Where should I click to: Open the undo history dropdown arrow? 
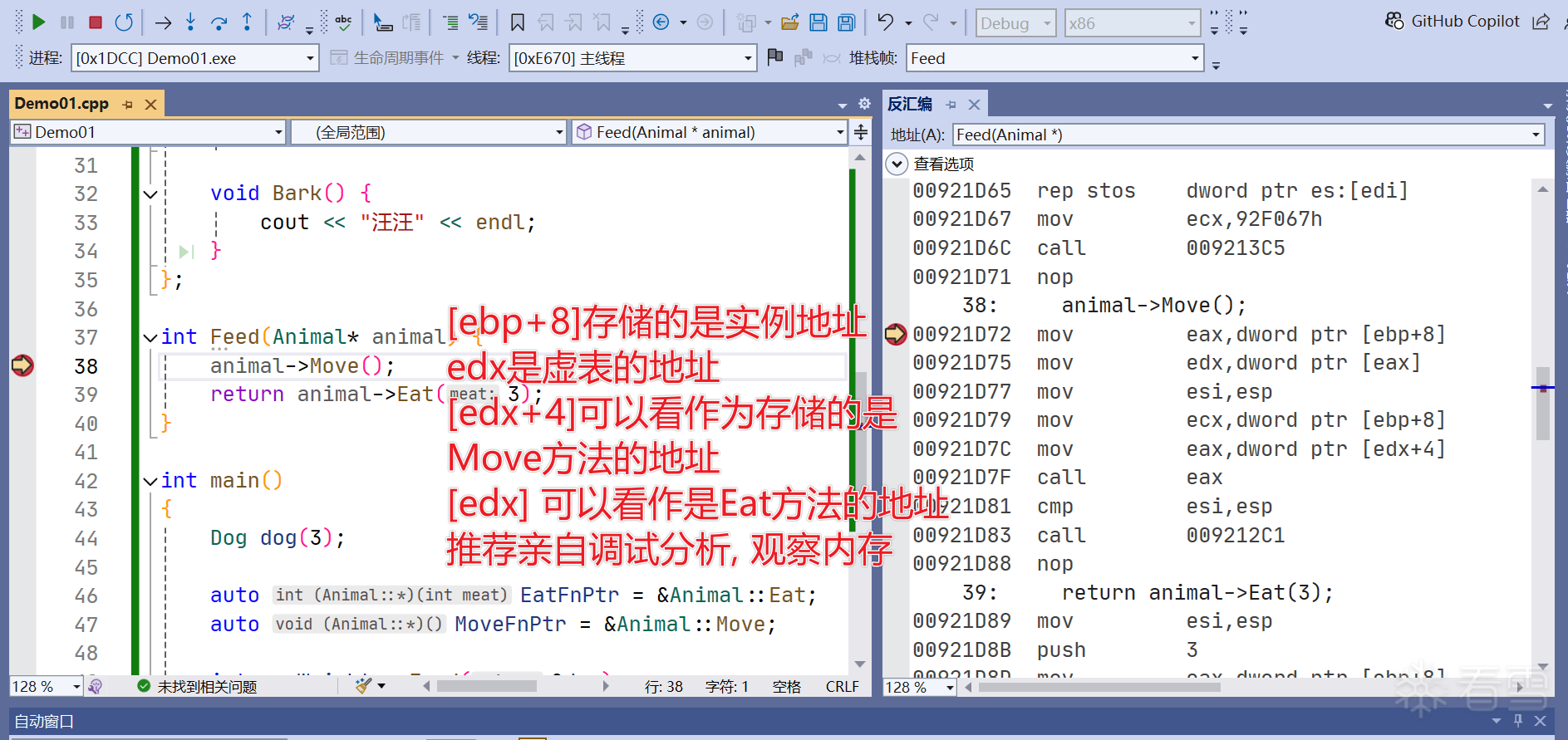click(908, 23)
